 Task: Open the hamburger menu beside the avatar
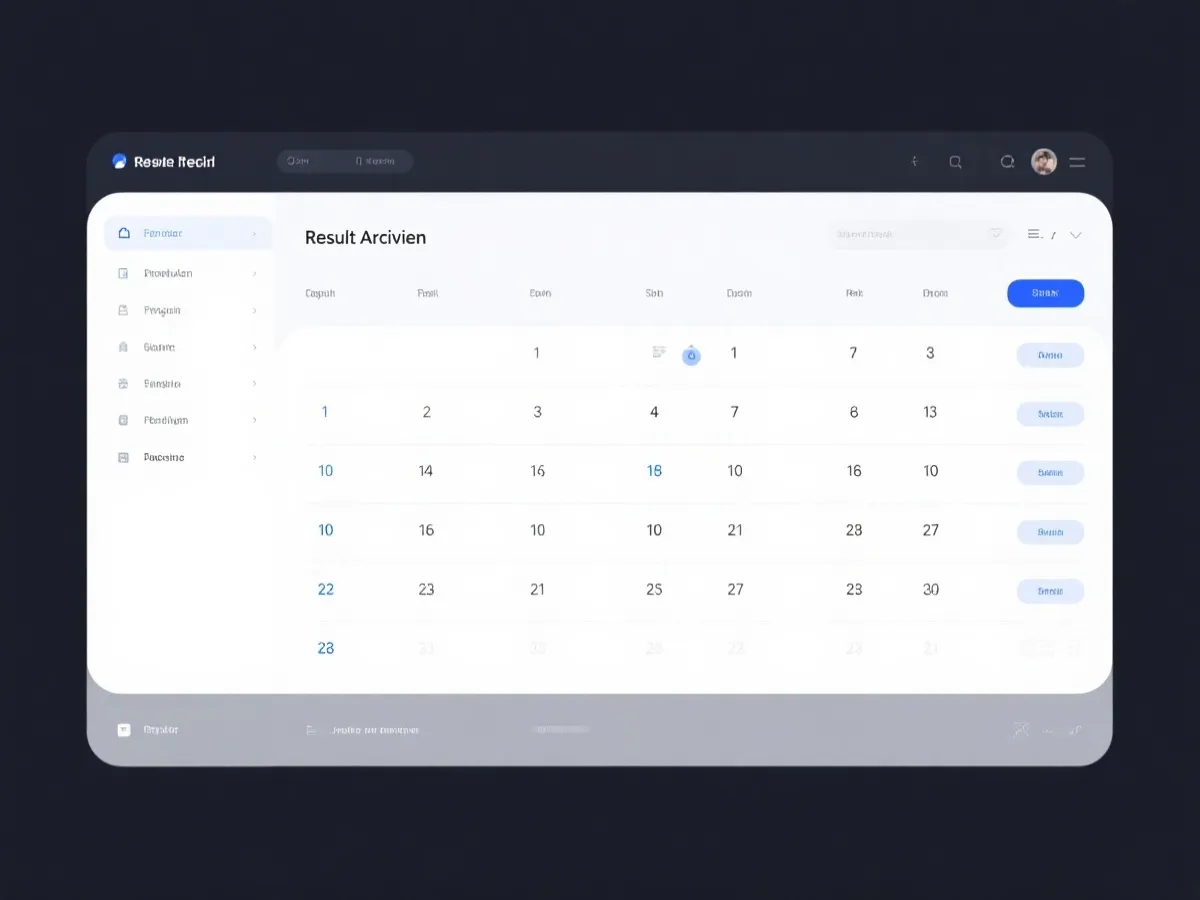point(1077,162)
